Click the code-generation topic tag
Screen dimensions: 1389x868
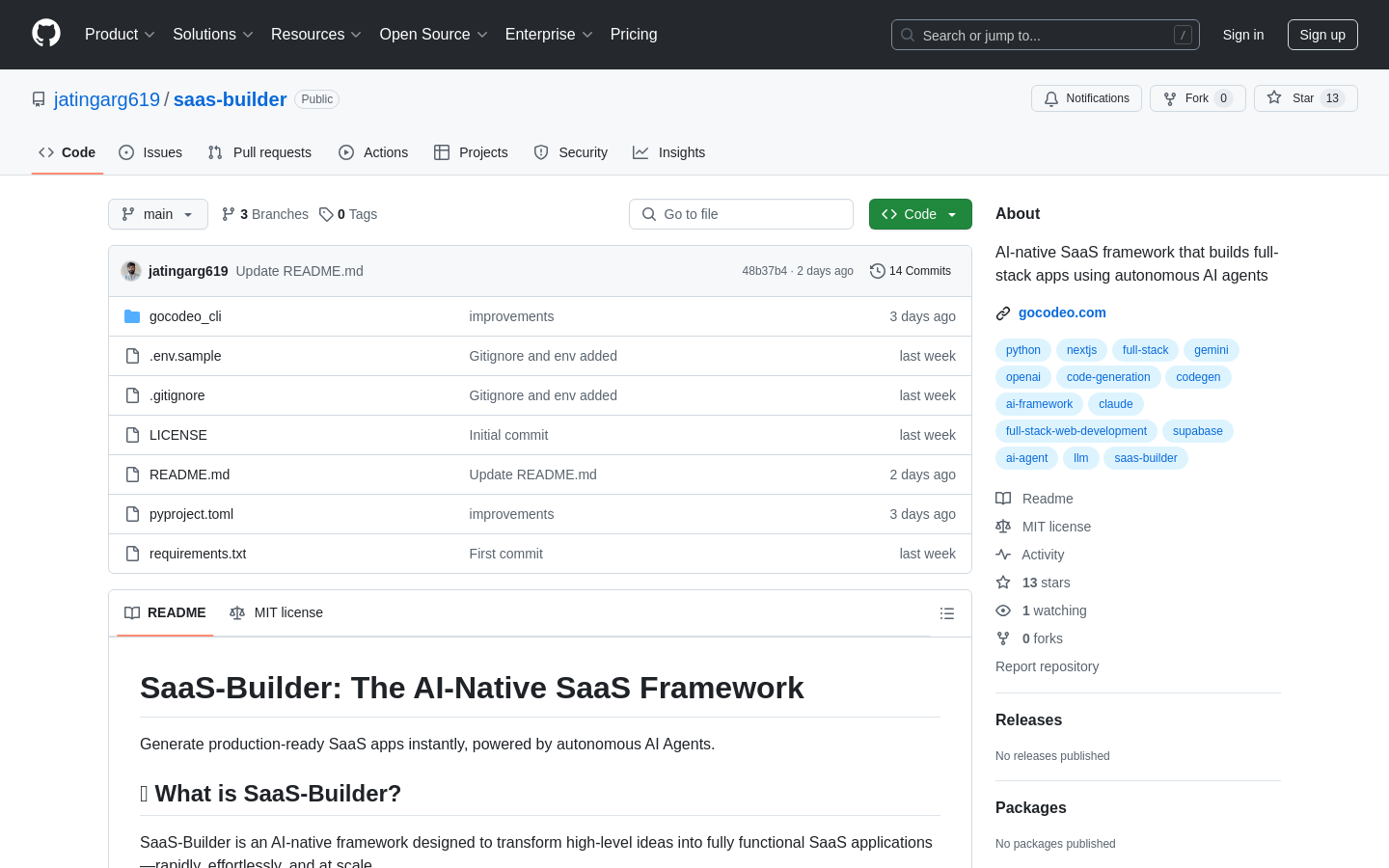pyautogui.click(x=1108, y=377)
